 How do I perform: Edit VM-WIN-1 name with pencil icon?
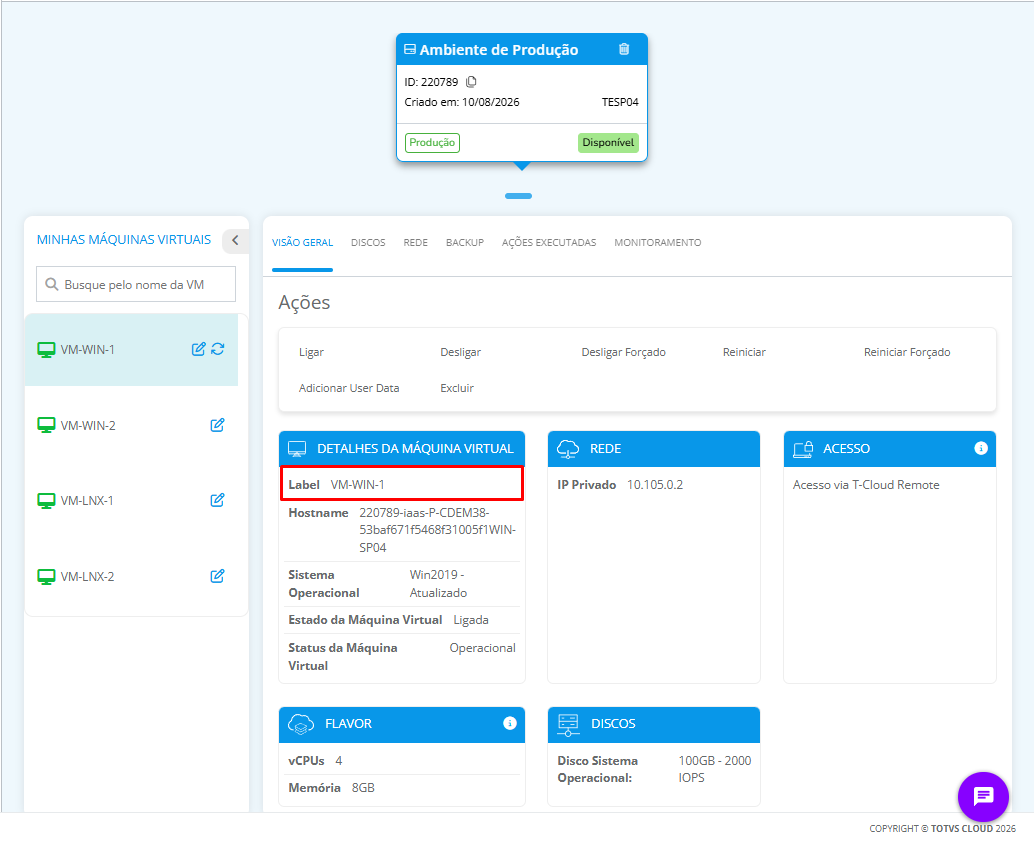[198, 349]
